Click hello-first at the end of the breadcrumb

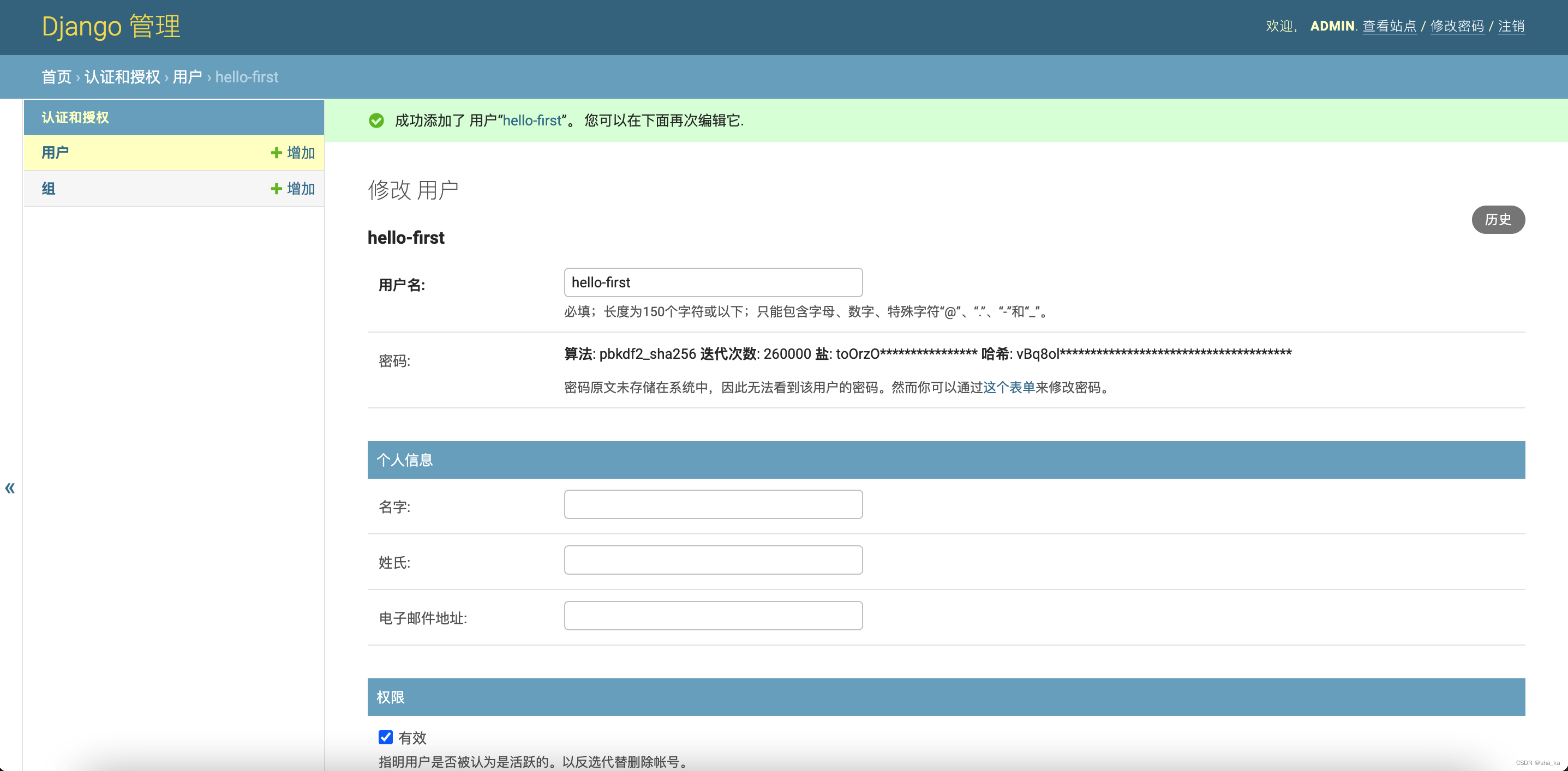[x=247, y=77]
